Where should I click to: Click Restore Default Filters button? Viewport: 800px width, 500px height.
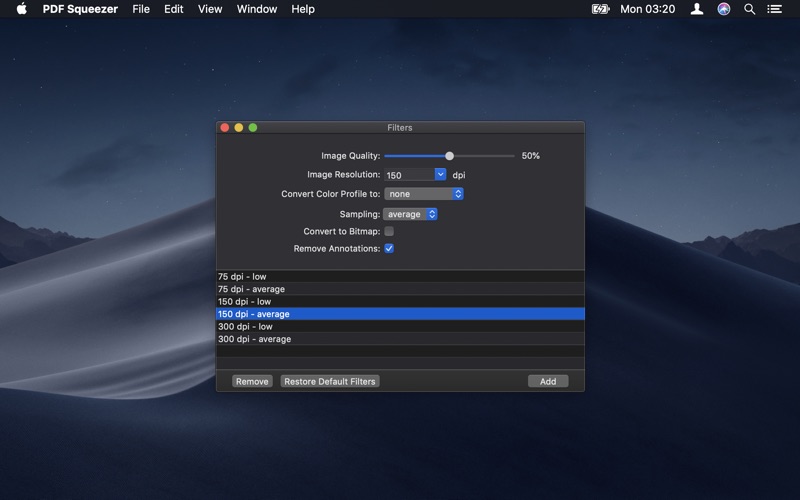point(330,381)
